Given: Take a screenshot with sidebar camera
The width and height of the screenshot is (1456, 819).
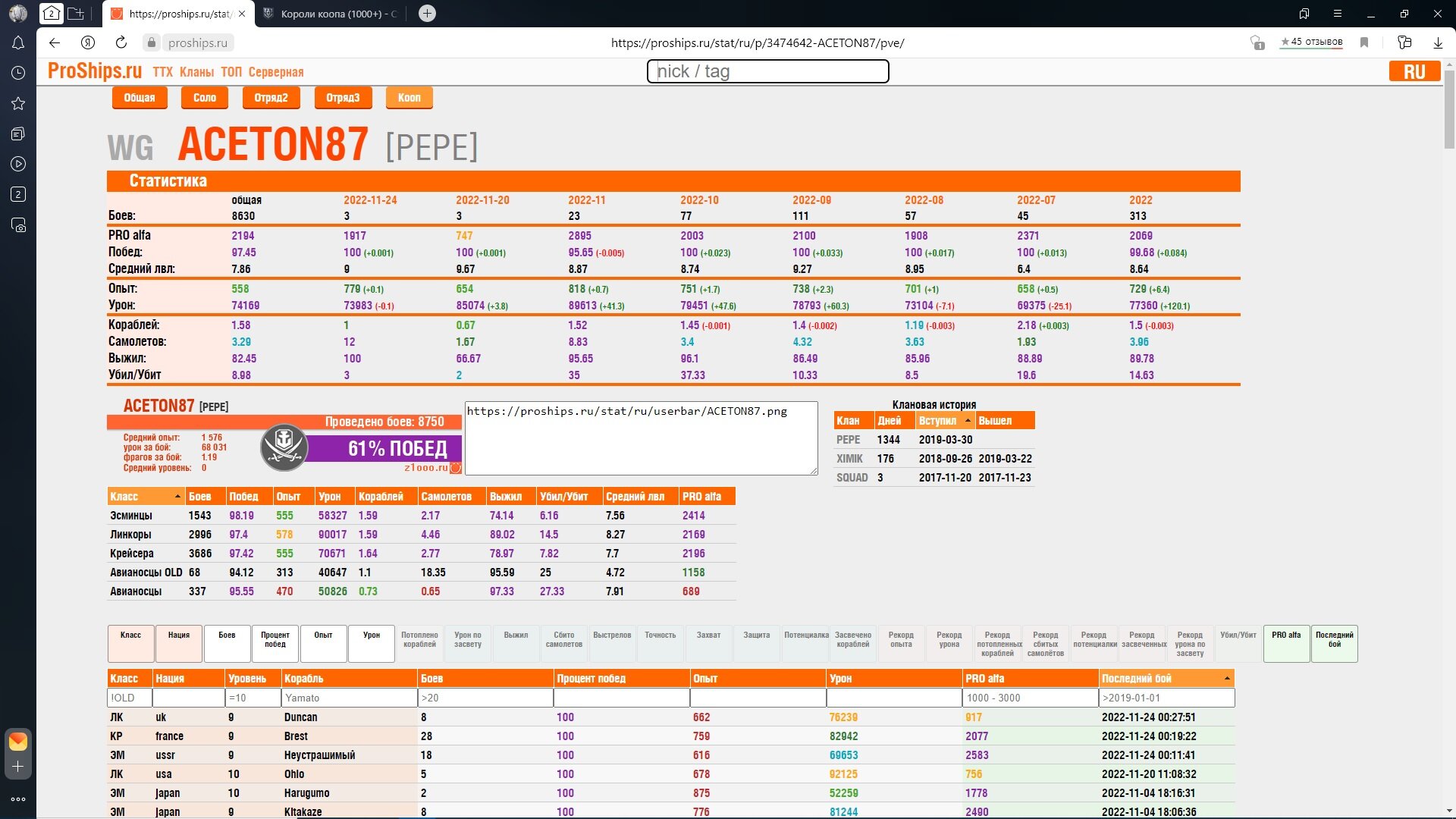Looking at the screenshot, I should 18,224.
